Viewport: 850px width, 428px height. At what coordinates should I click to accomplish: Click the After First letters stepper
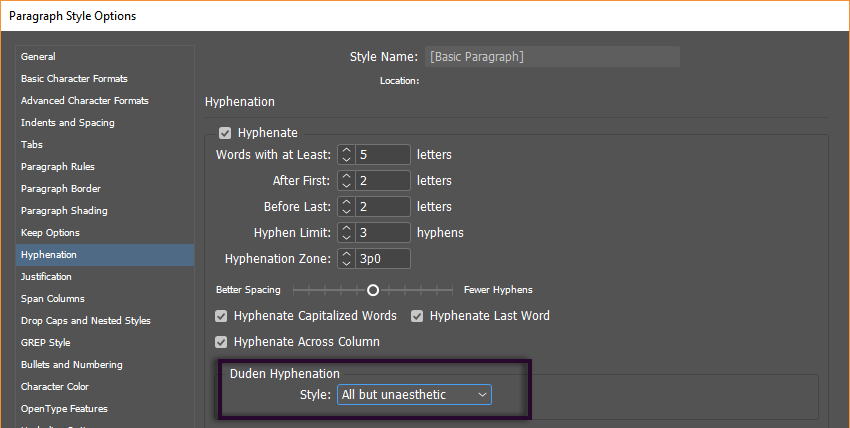click(346, 181)
